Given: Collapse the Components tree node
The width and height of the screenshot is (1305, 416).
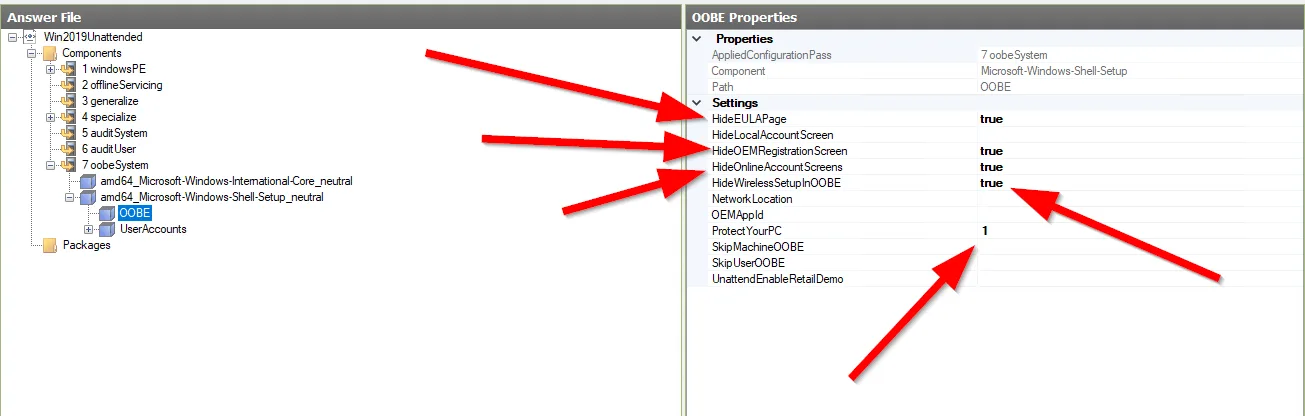Looking at the screenshot, I should 32,53.
